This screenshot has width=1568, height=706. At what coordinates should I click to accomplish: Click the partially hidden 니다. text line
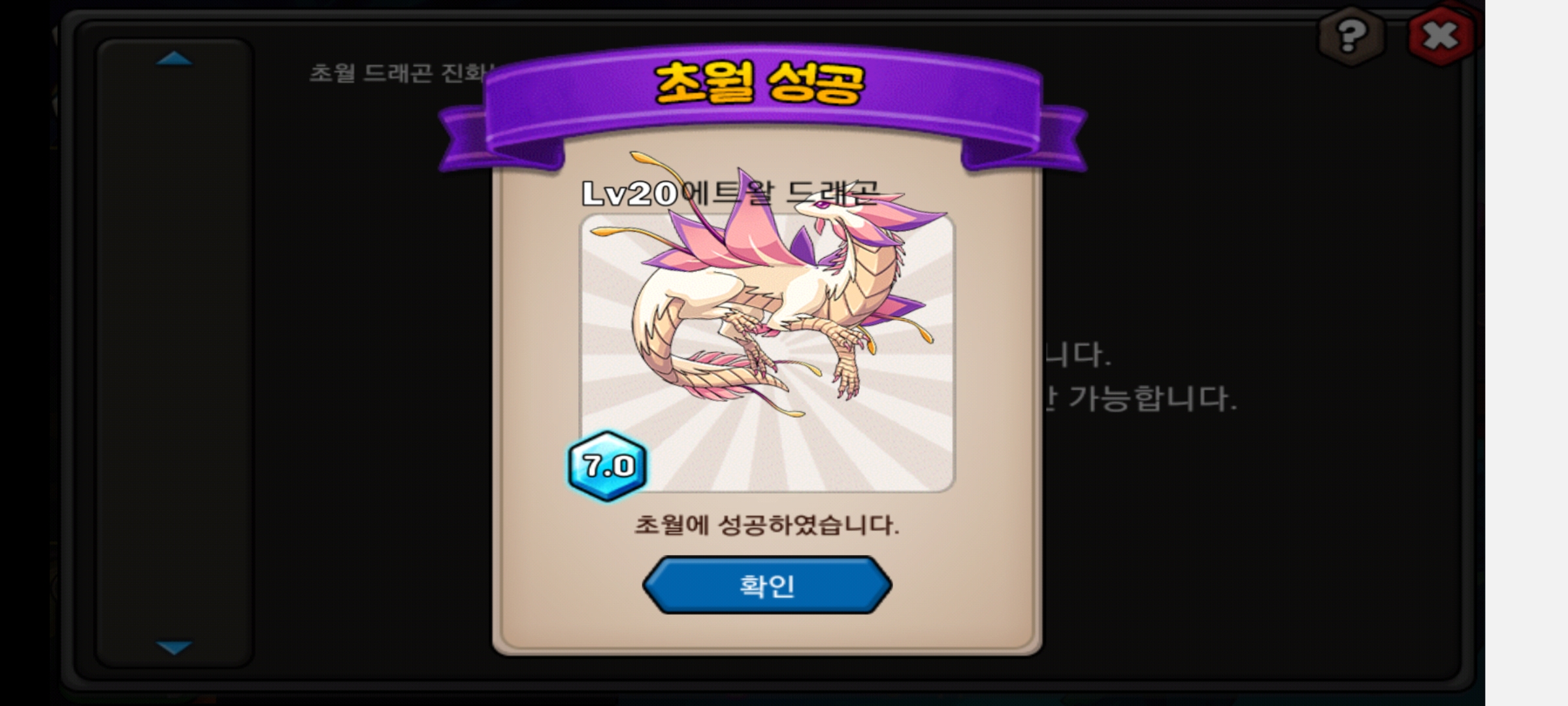[1077, 355]
